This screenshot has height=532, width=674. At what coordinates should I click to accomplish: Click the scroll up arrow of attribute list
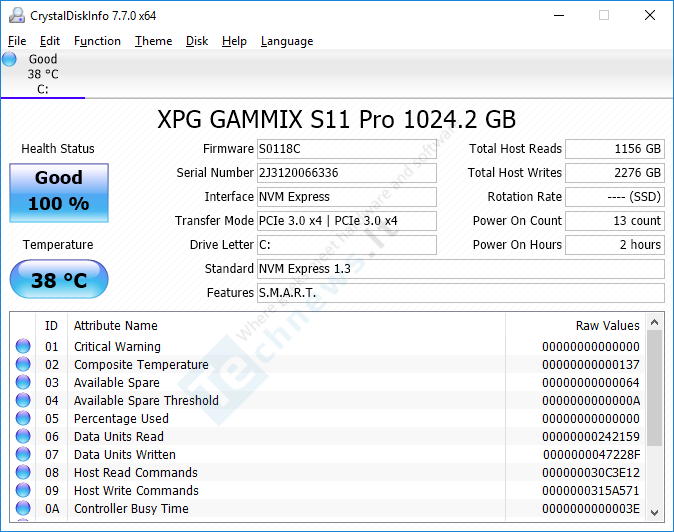click(655, 322)
